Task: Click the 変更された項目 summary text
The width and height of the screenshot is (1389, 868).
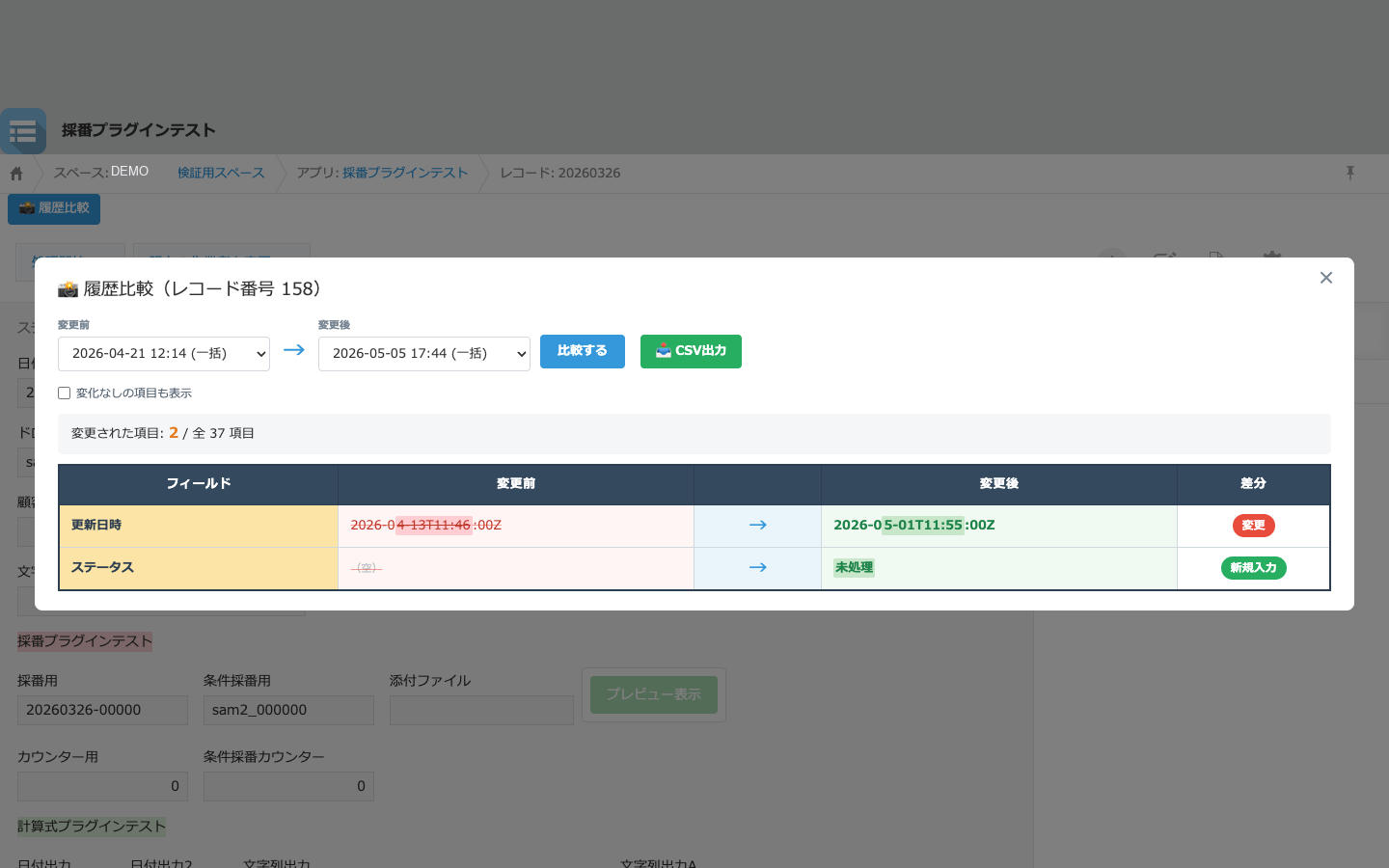Action: click(163, 434)
